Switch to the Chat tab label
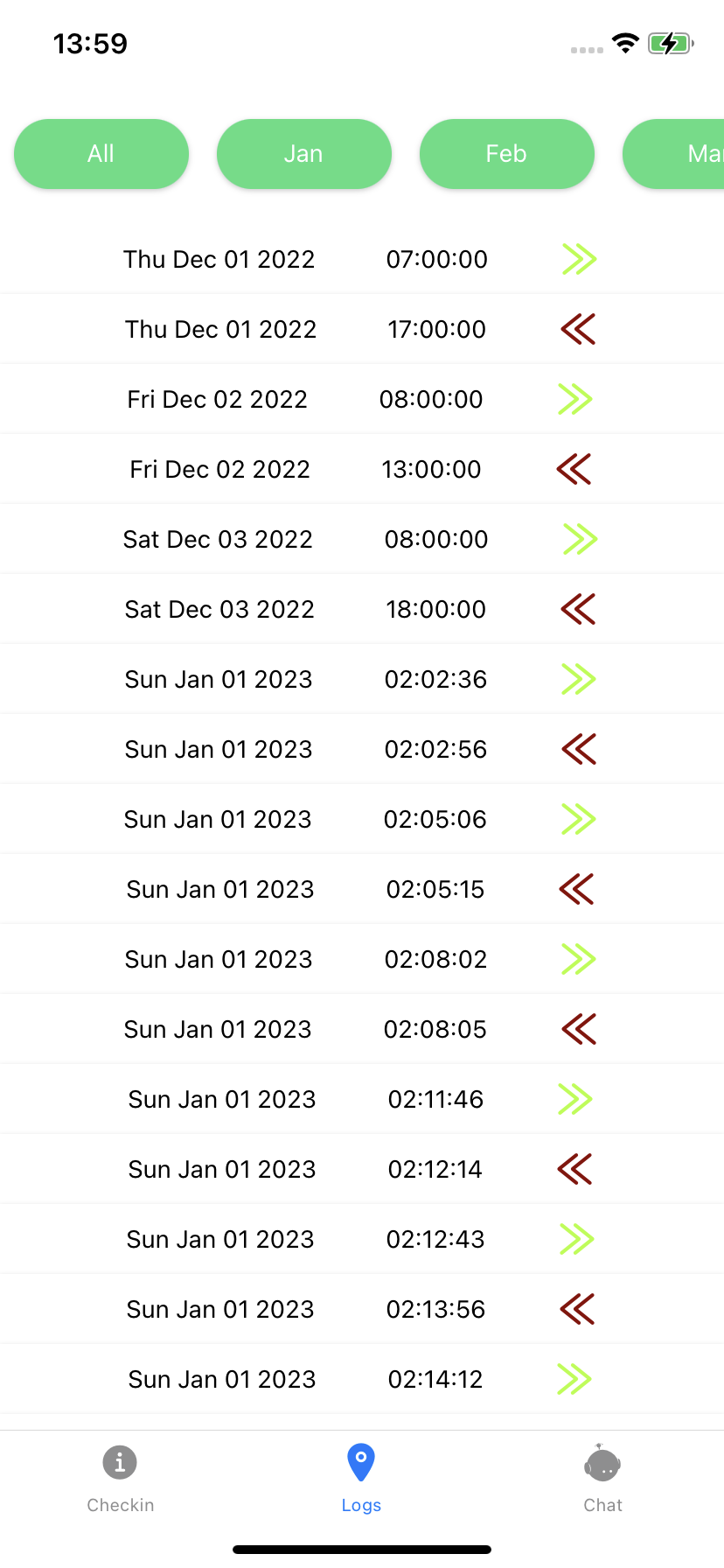The width and height of the screenshot is (724, 1568). pyautogui.click(x=602, y=1505)
